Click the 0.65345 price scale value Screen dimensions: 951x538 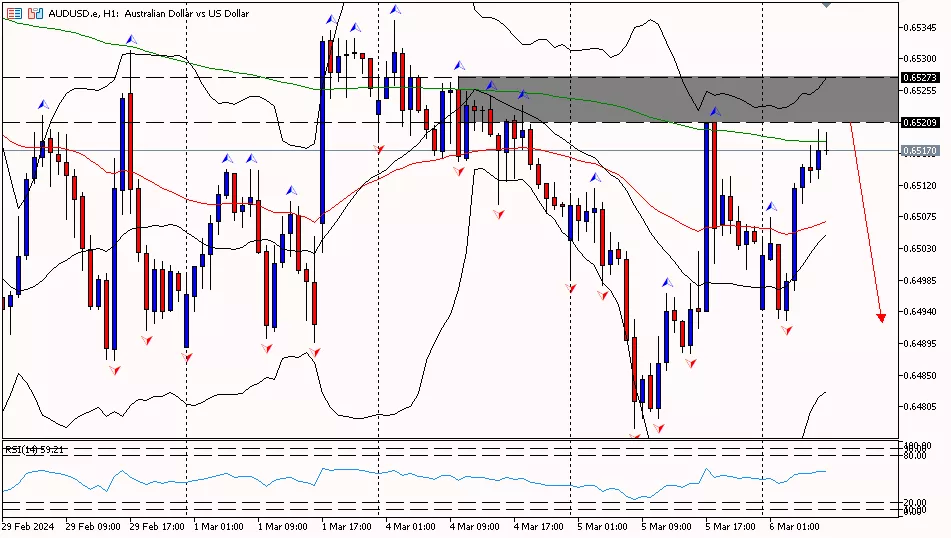pyautogui.click(x=919, y=27)
